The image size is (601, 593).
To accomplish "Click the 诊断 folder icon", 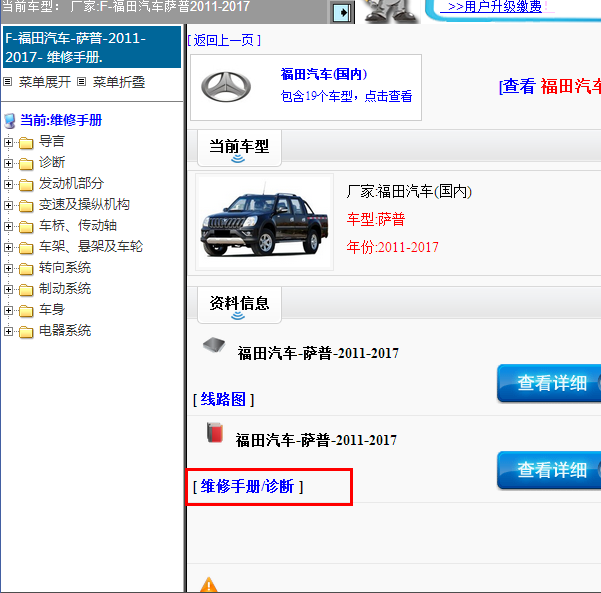I will (x=26, y=164).
